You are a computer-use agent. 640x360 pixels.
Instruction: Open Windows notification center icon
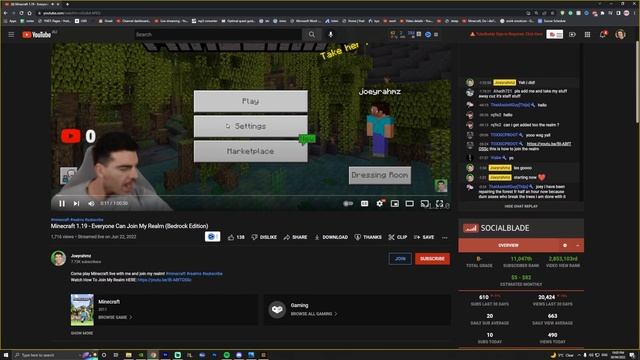pos(632,355)
